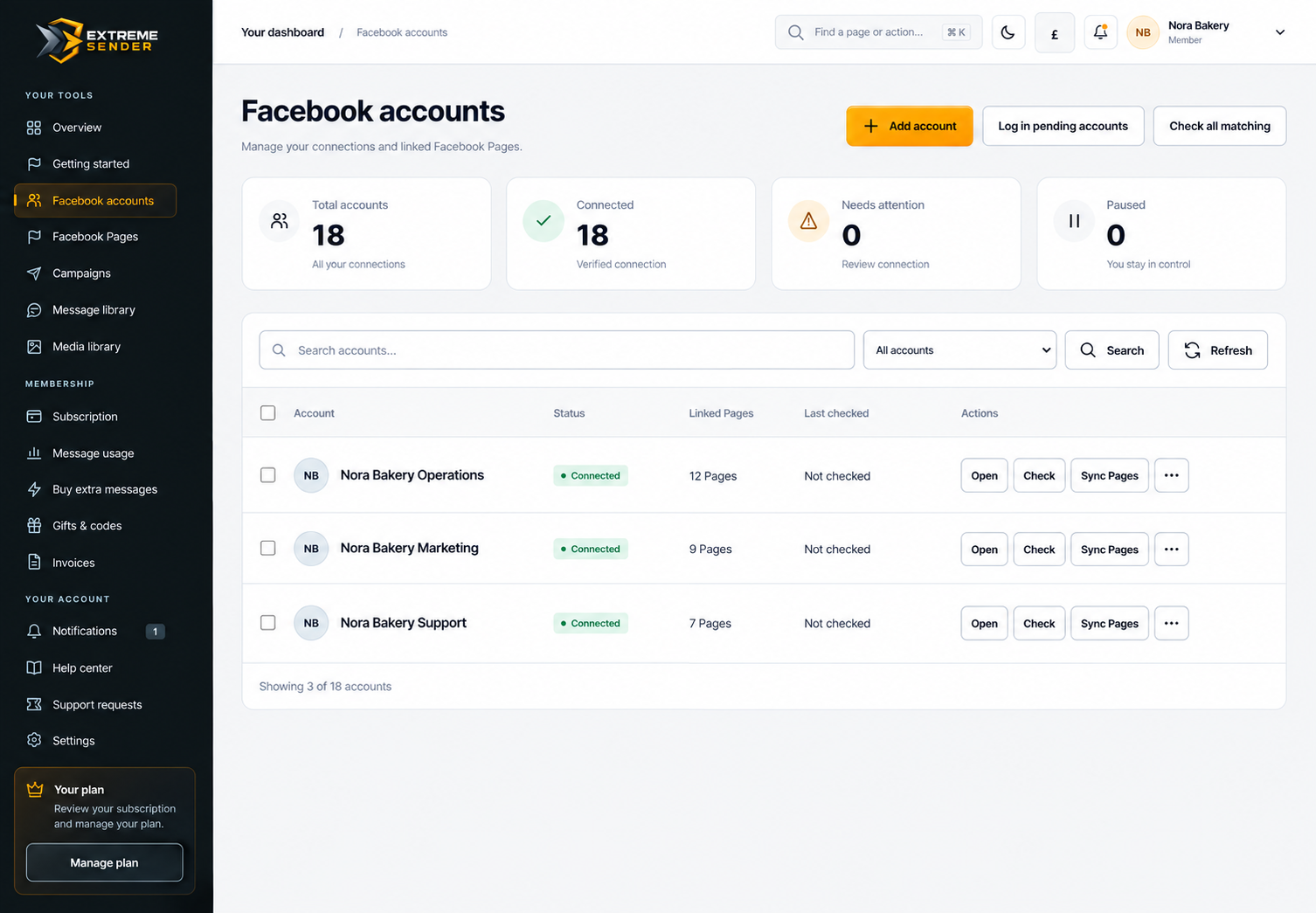Click the Media library image icon
Viewport: 1316px width, 913px height.
(x=34, y=347)
